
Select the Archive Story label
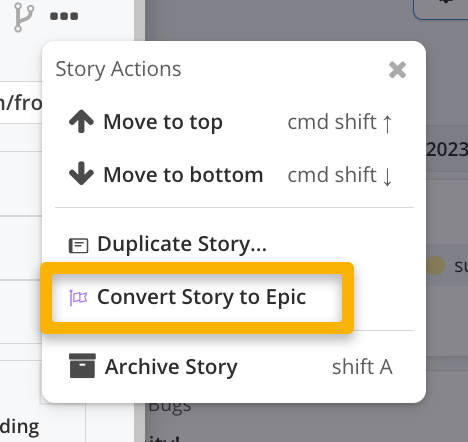(171, 367)
